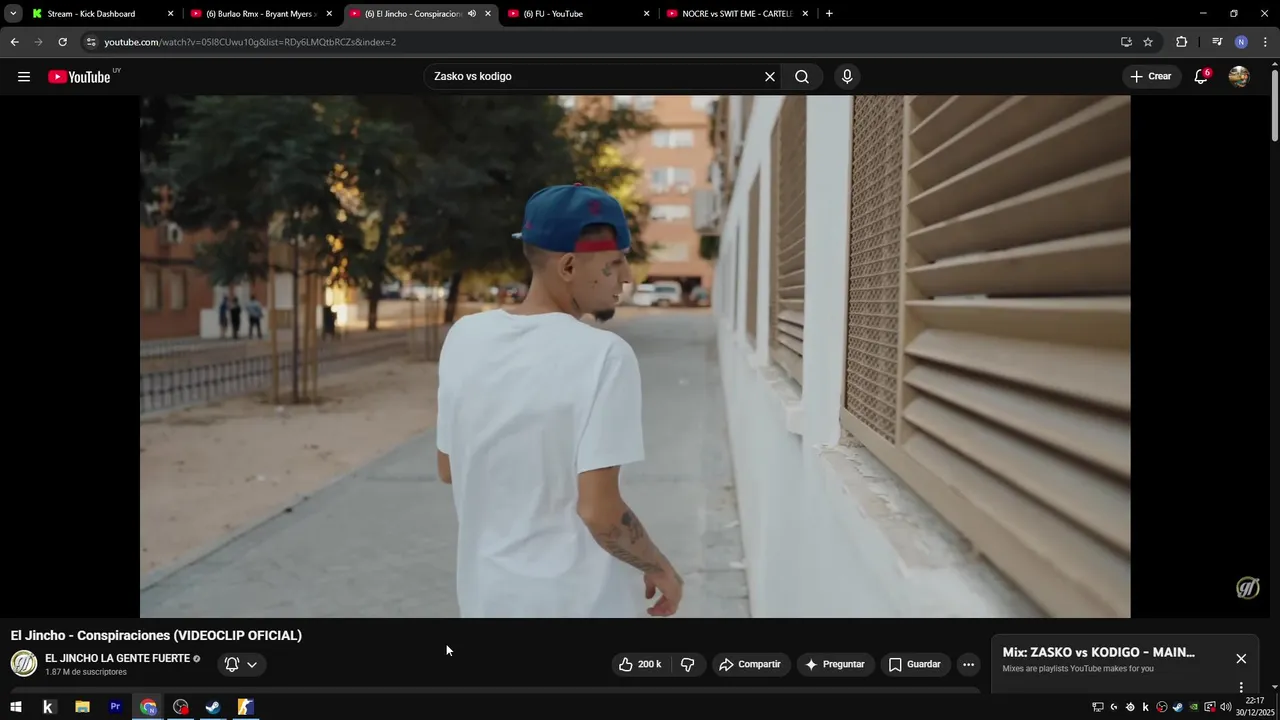Click the Compartir share button
This screenshot has height=720, width=1280.
[x=750, y=664]
